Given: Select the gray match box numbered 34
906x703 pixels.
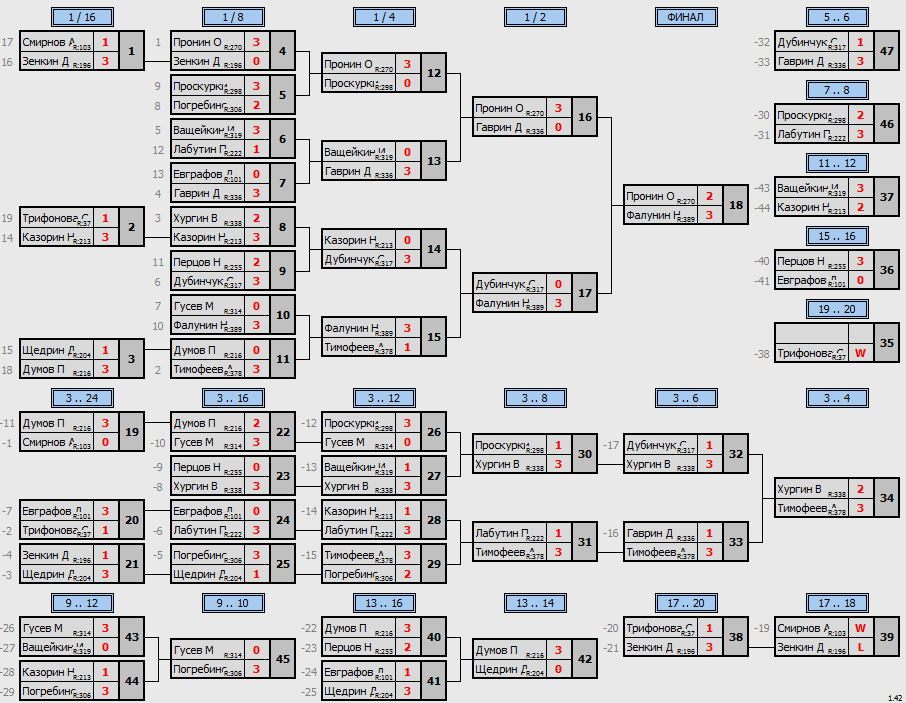Looking at the screenshot, I should click(887, 498).
